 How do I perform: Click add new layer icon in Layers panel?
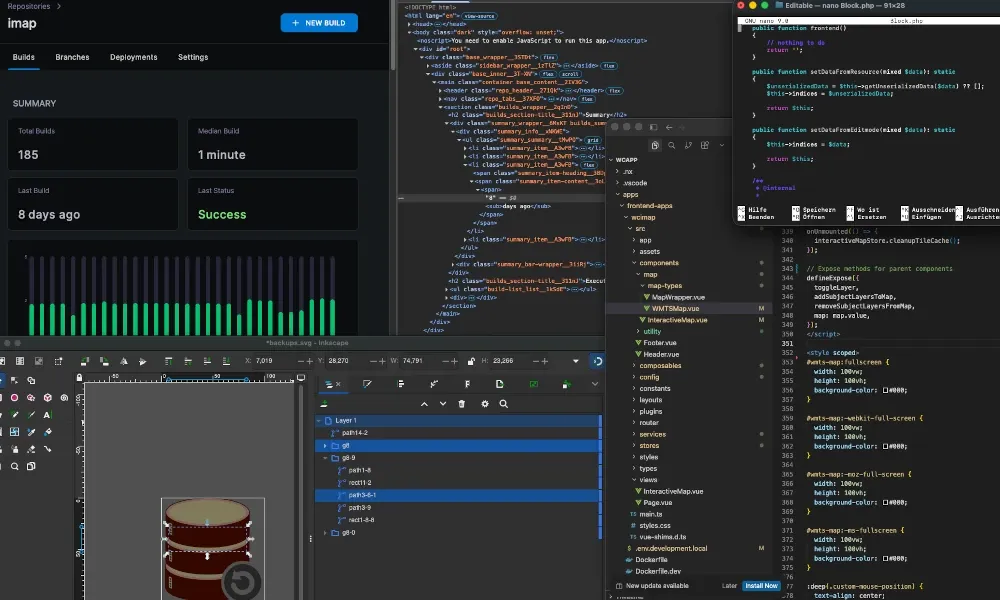[x=324, y=404]
